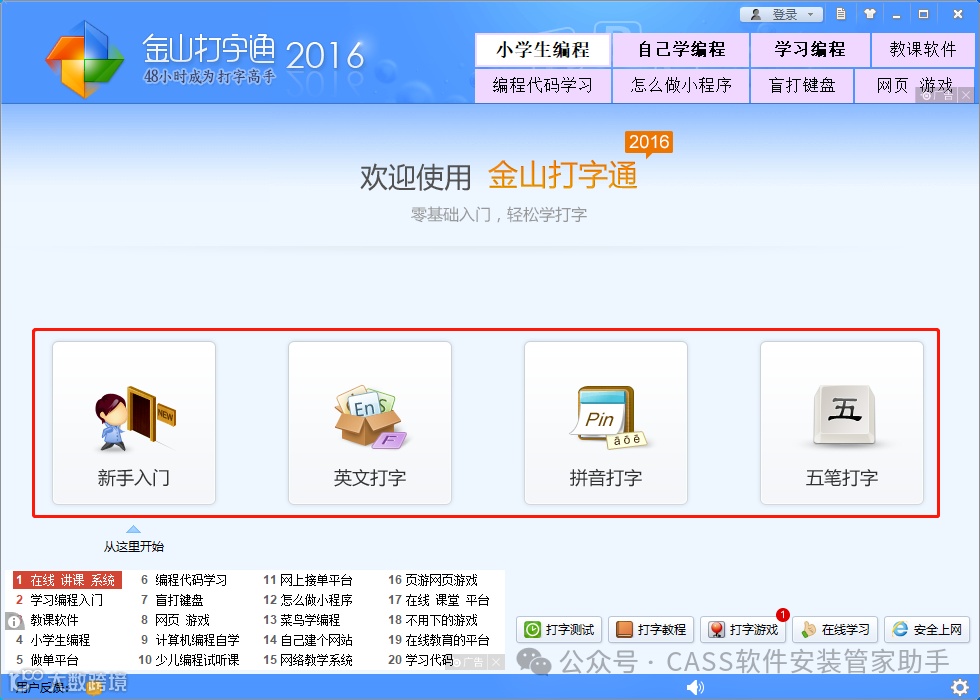
Task: Click list item 18 不用下的游戏
Action: click(433, 620)
